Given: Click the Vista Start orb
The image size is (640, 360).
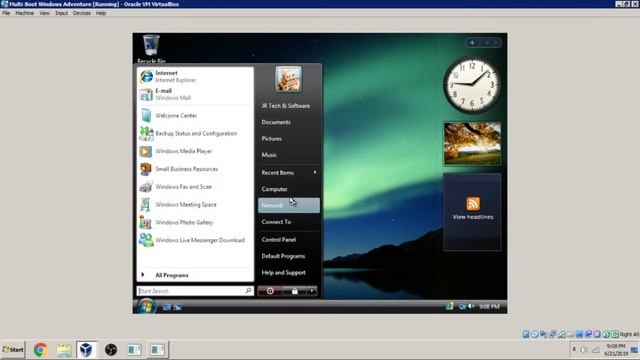Looking at the screenshot, I should coord(146,306).
